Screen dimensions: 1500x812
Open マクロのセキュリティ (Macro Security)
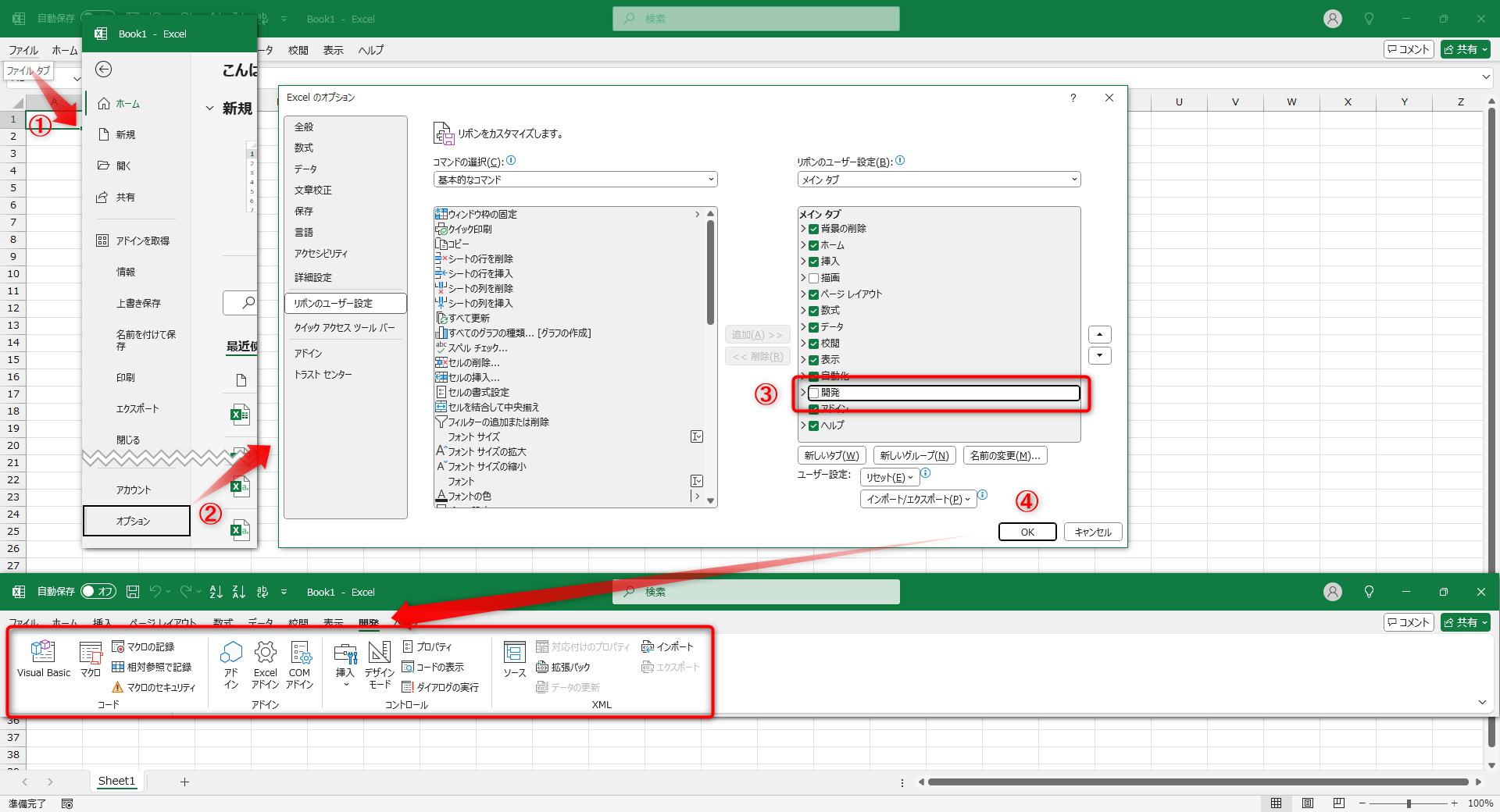[154, 687]
